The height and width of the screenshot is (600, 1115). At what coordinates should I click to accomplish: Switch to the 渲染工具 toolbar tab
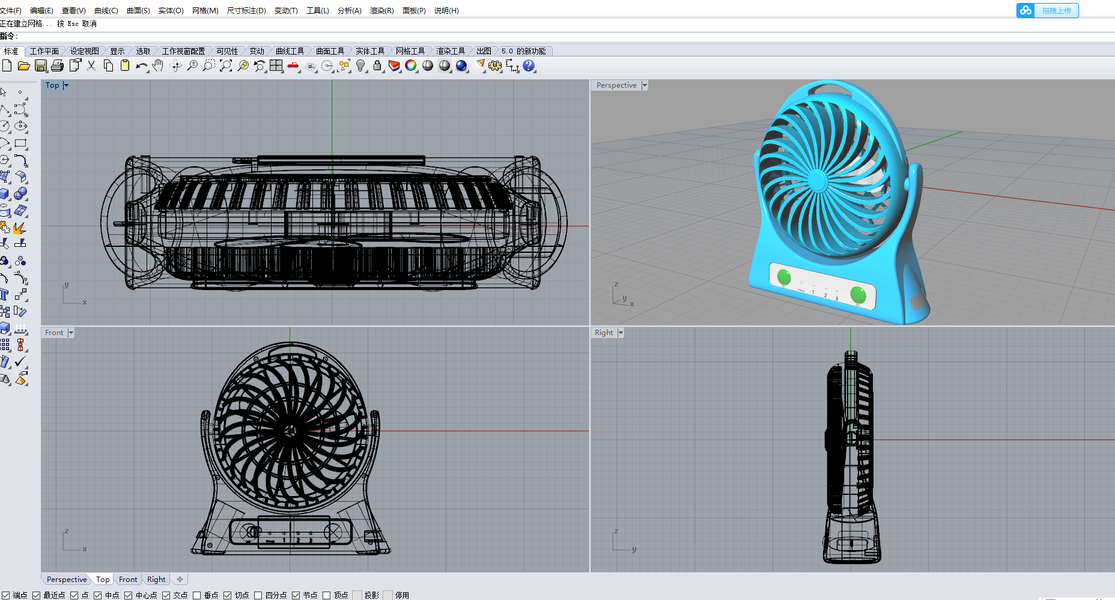coord(450,51)
